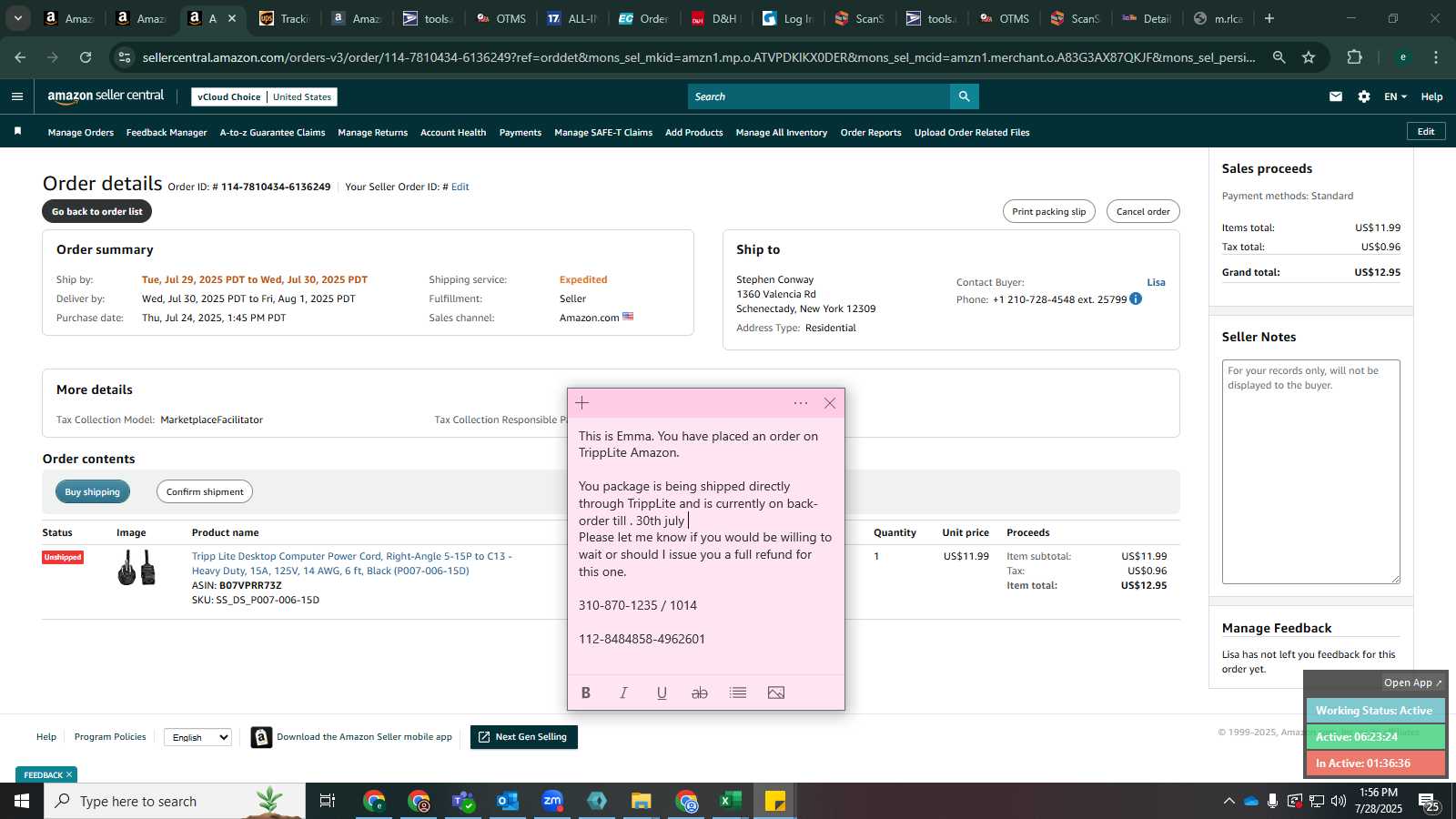Close the FEEDBACK tag at bottom left
1456x819 pixels.
(x=69, y=775)
